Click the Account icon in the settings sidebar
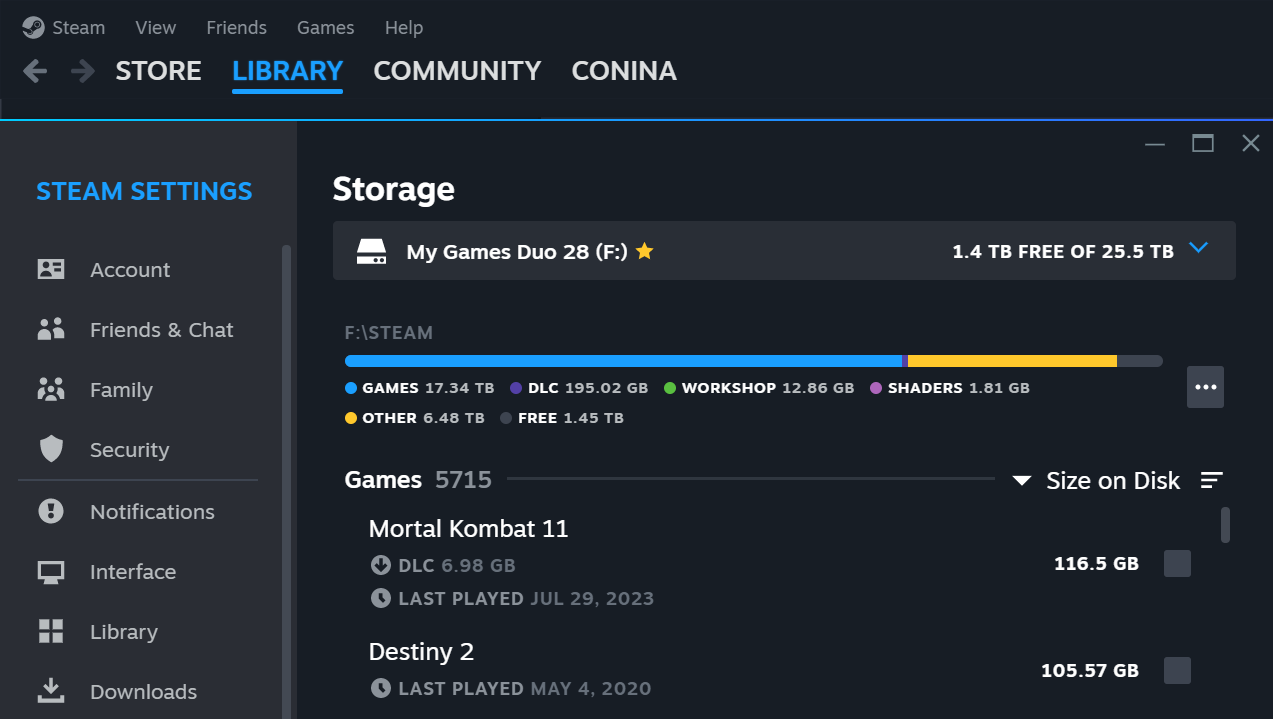This screenshot has height=719, width=1273. click(x=51, y=270)
